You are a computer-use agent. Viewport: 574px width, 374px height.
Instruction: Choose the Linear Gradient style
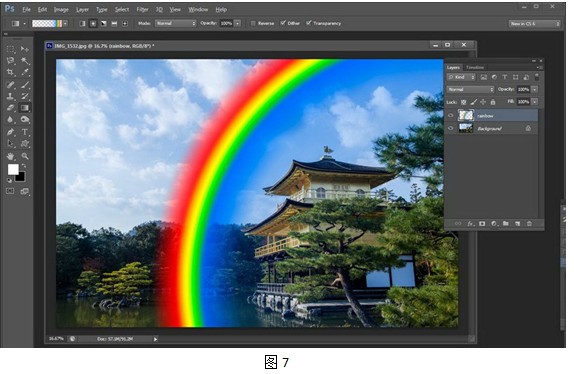tap(82, 23)
